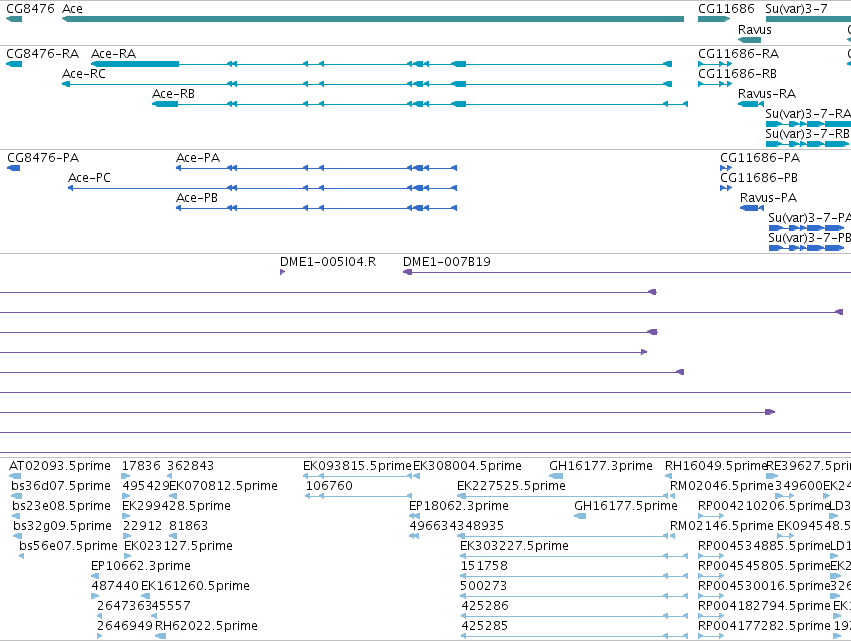851x641 pixels.
Task: Click the bs23e08.5prime EST label
Action: click(61, 506)
